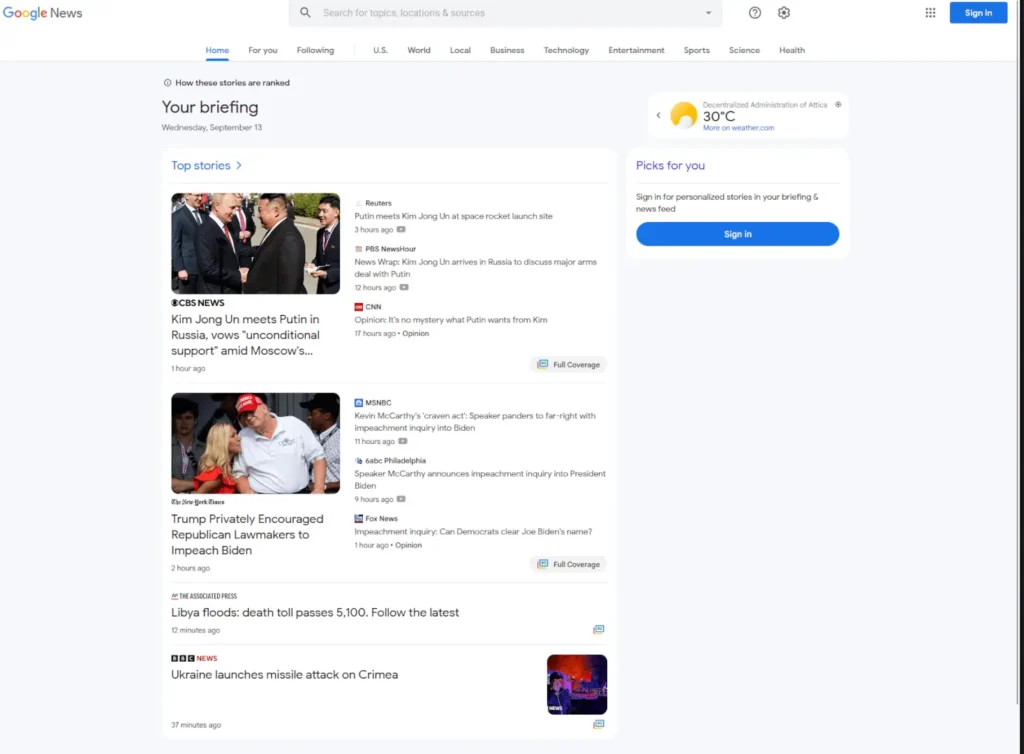Click the blue Sign in button in Picks for you
Viewport: 1024px width, 754px height.
pos(737,234)
